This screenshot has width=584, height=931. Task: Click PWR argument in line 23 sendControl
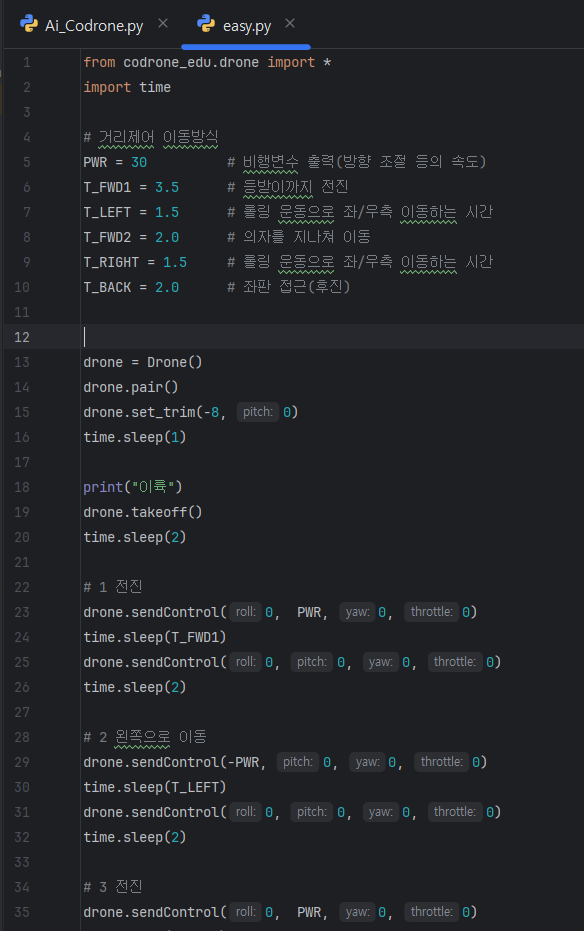click(x=309, y=612)
